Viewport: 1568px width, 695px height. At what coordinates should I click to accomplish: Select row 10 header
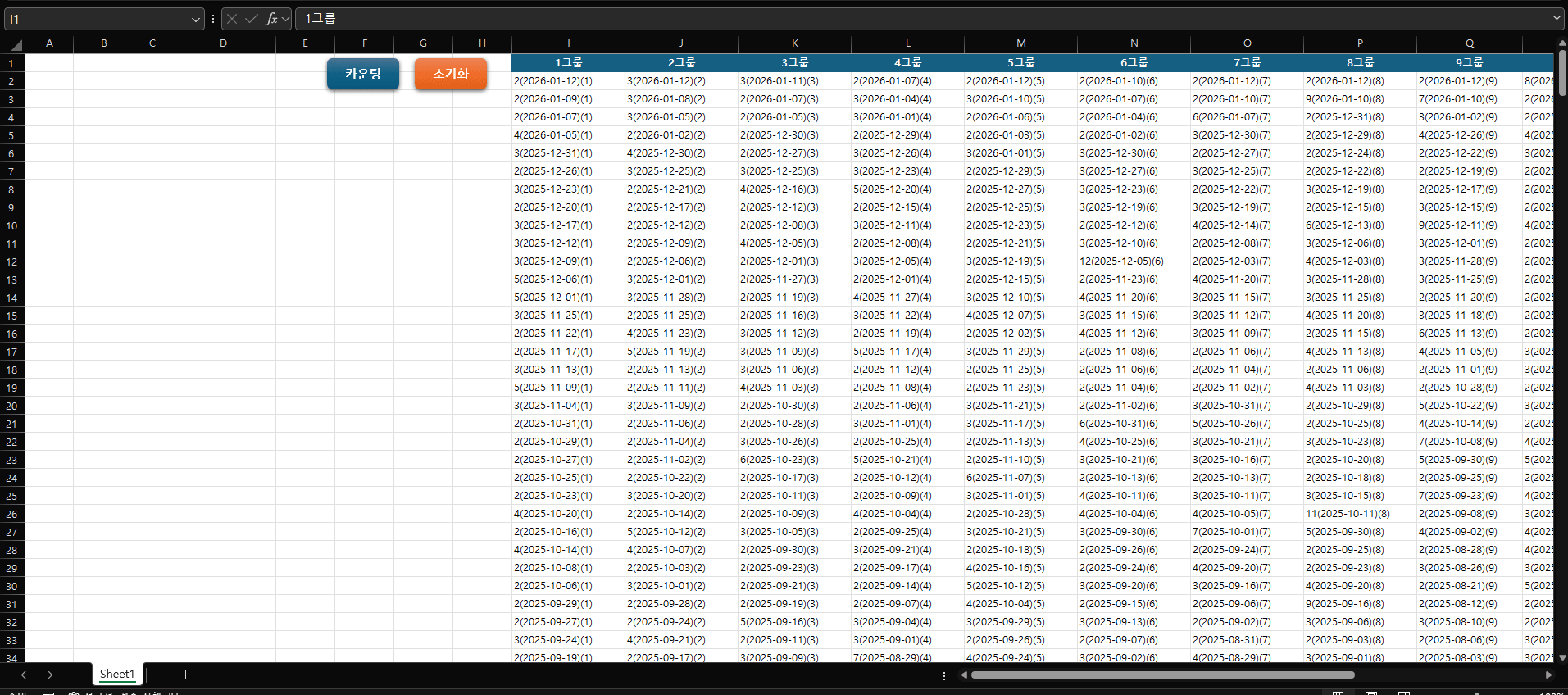tap(11, 225)
